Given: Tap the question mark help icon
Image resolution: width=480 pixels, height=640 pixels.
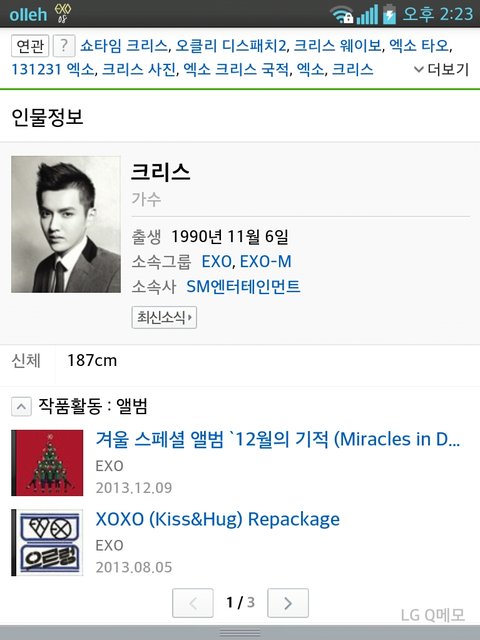Looking at the screenshot, I should tap(64, 46).
